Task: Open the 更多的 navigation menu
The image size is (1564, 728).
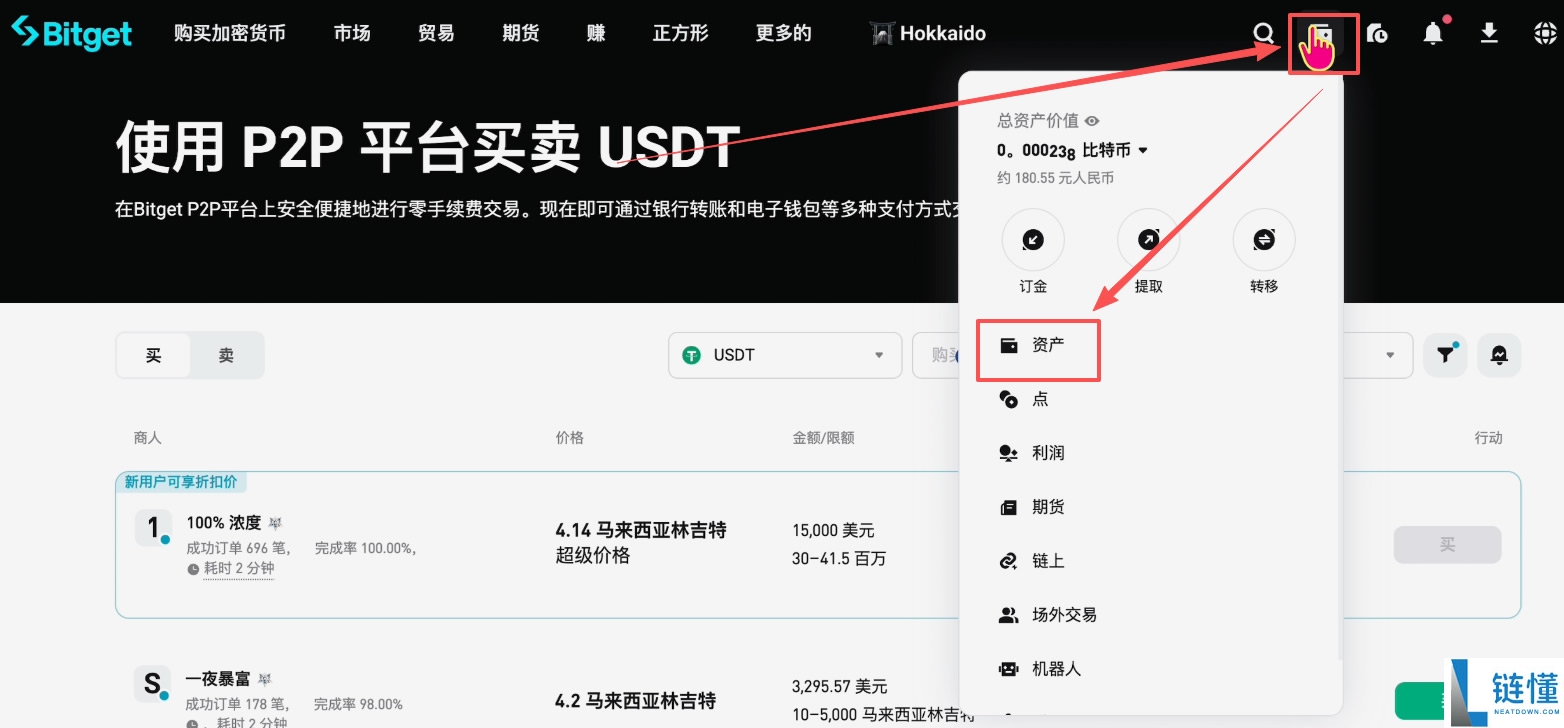Action: [783, 33]
